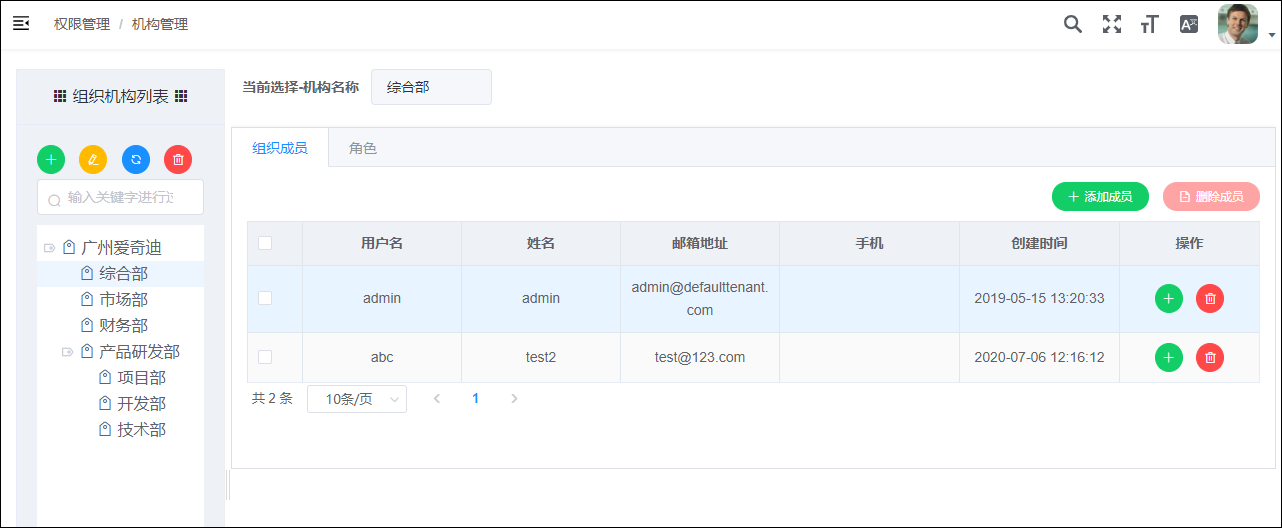Viewport: 1282px width, 528px height.
Task: Click the email admin@defaulttenant.com cell
Action: point(700,298)
